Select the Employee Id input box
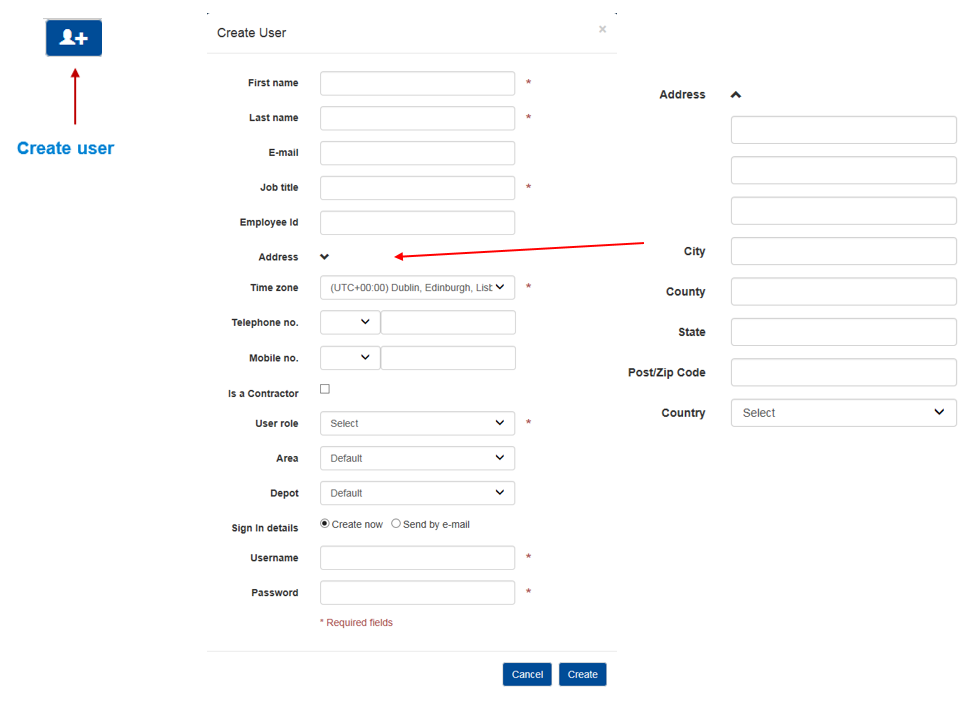Image resolution: width=971 pixels, height=707 pixels. (417, 222)
